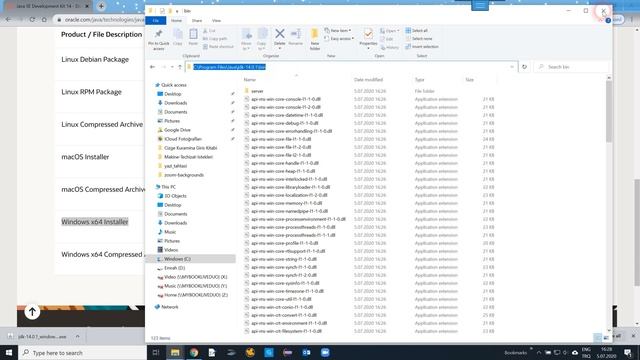Switch to the Home ribbon tab
Image resolution: width=640 pixels, height=360 pixels.
(176, 20)
